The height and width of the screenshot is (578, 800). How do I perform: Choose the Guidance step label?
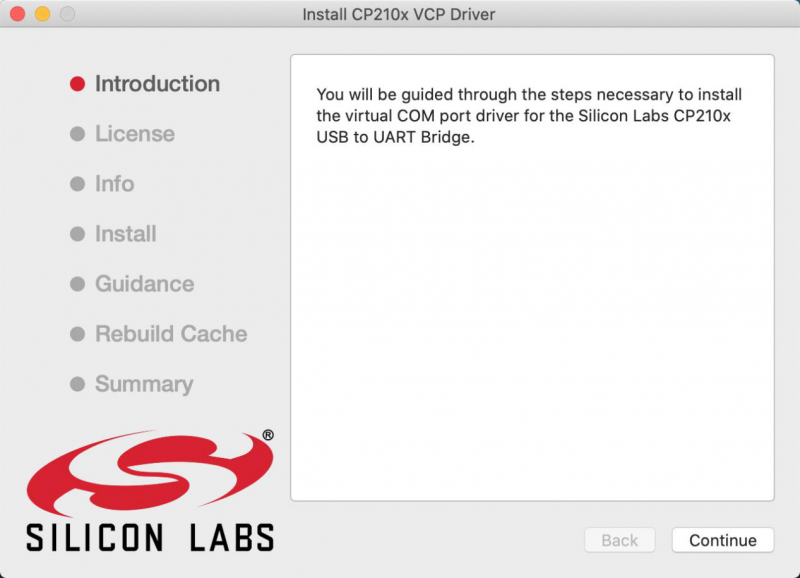[x=144, y=284]
